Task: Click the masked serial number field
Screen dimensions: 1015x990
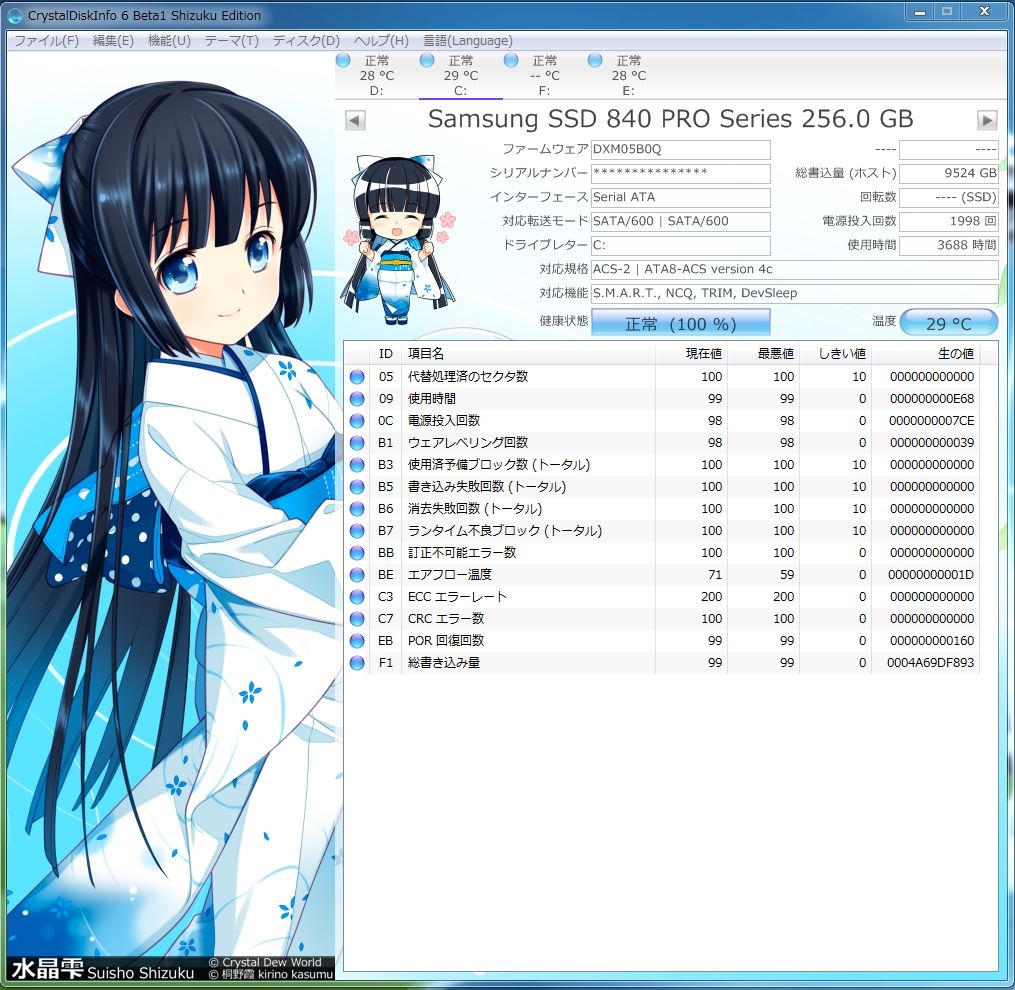Action: click(x=680, y=173)
